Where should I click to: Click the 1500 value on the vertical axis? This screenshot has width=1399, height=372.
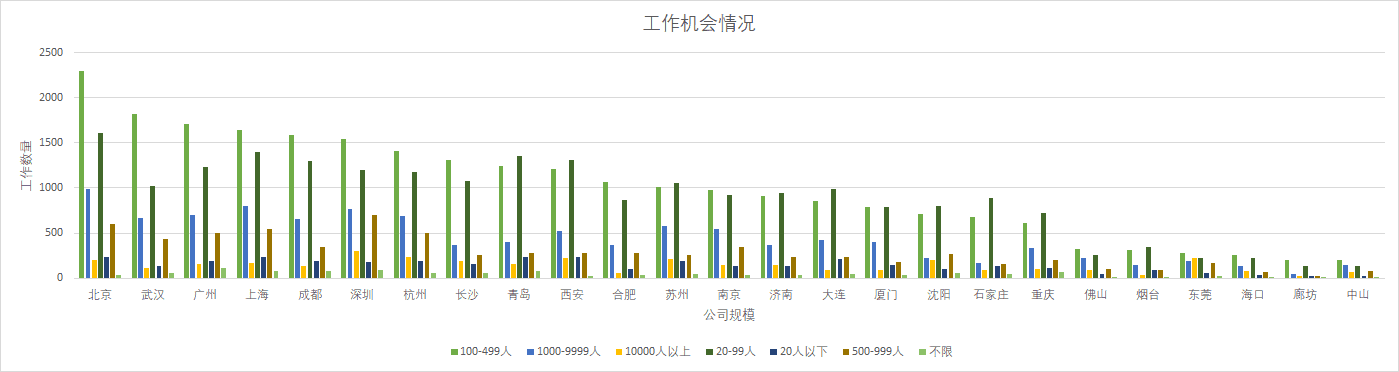click(x=52, y=142)
